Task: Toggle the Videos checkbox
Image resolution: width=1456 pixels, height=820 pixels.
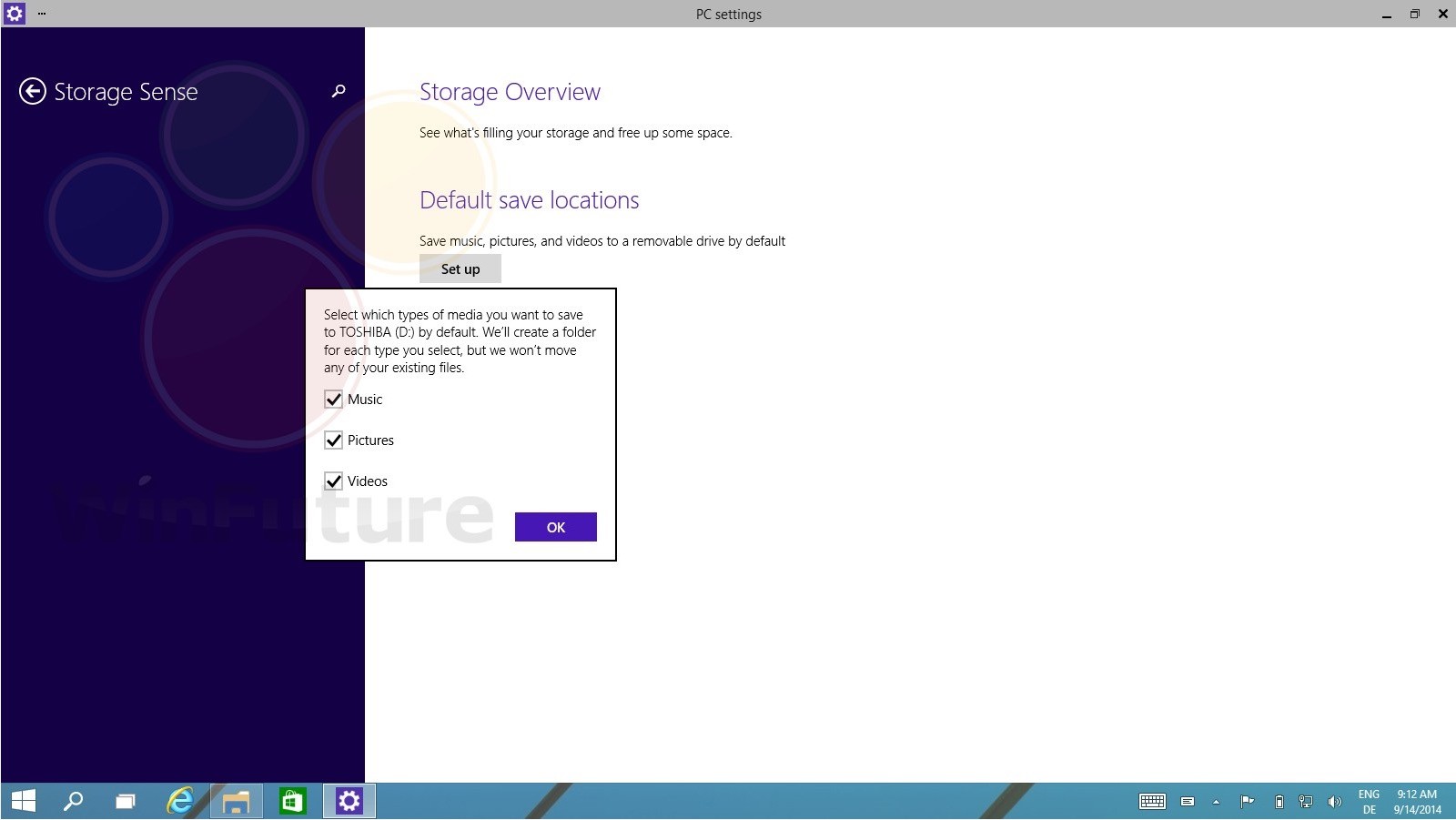Action: point(334,481)
